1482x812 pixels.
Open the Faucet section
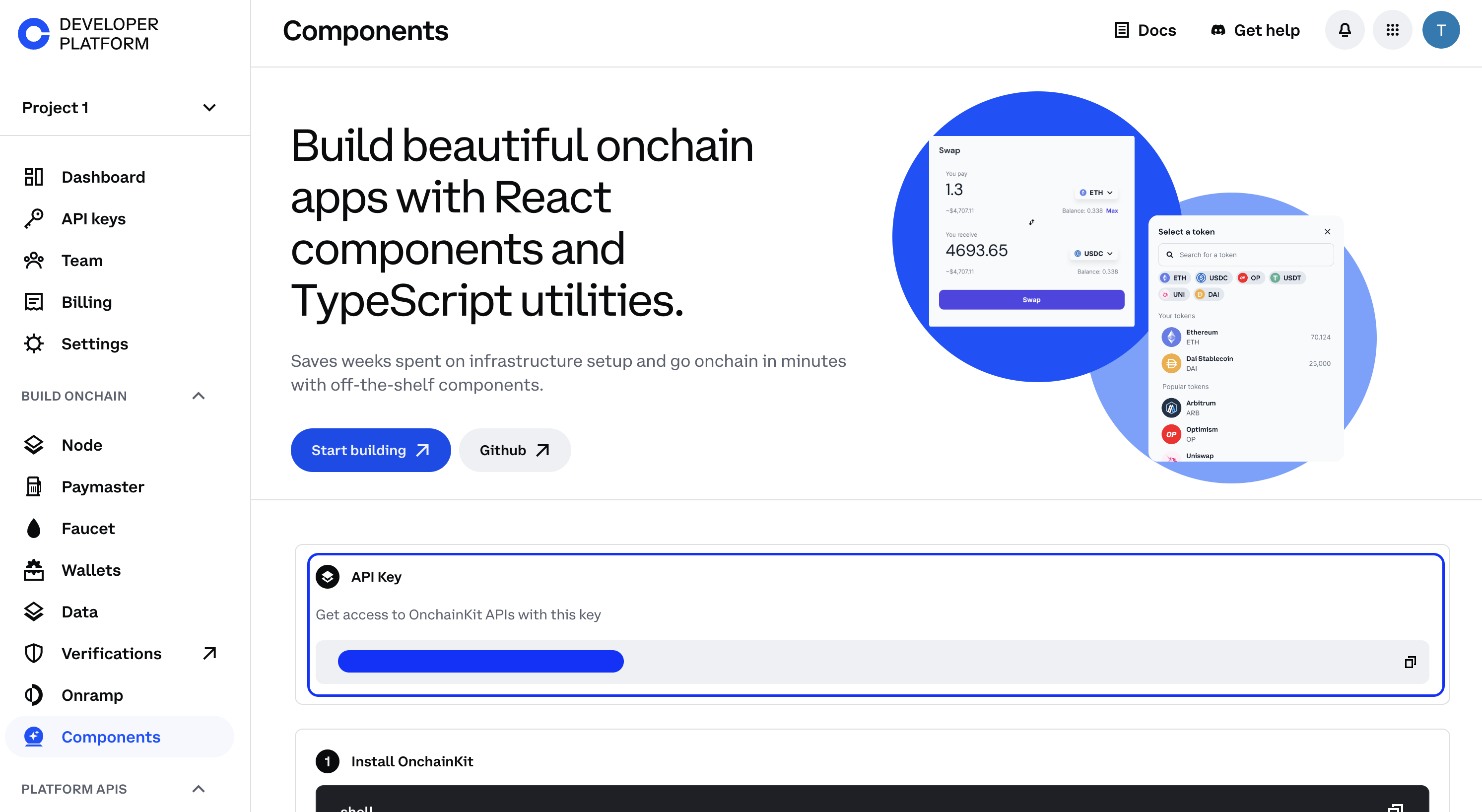click(x=88, y=528)
